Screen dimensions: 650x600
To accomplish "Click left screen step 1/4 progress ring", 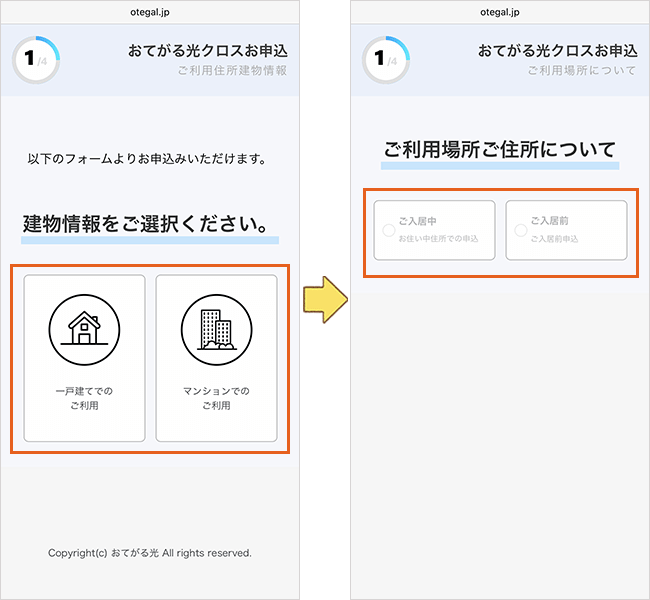I will pyautogui.click(x=36, y=60).
